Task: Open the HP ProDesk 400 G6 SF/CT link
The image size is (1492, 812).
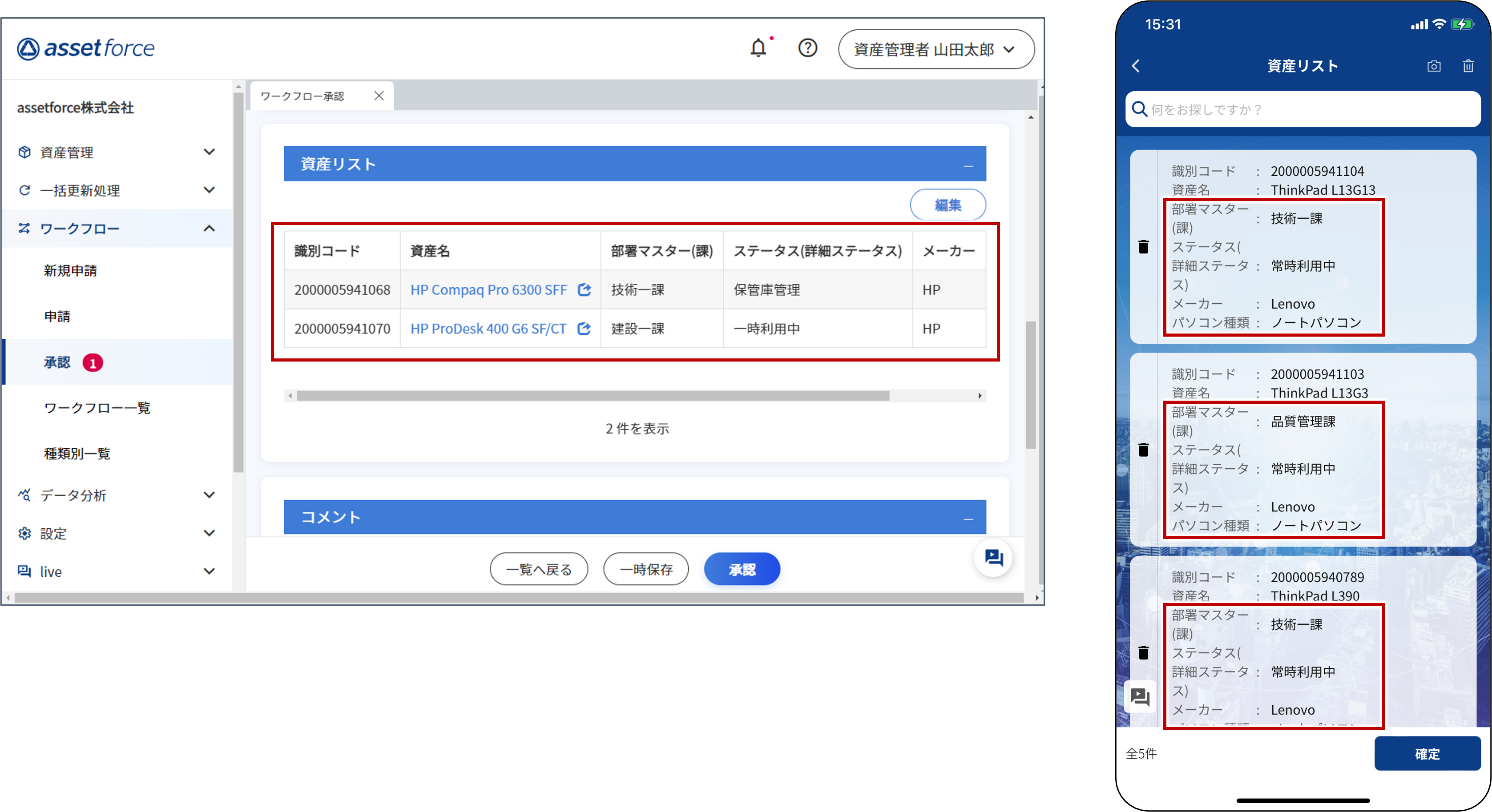Action: click(488, 328)
